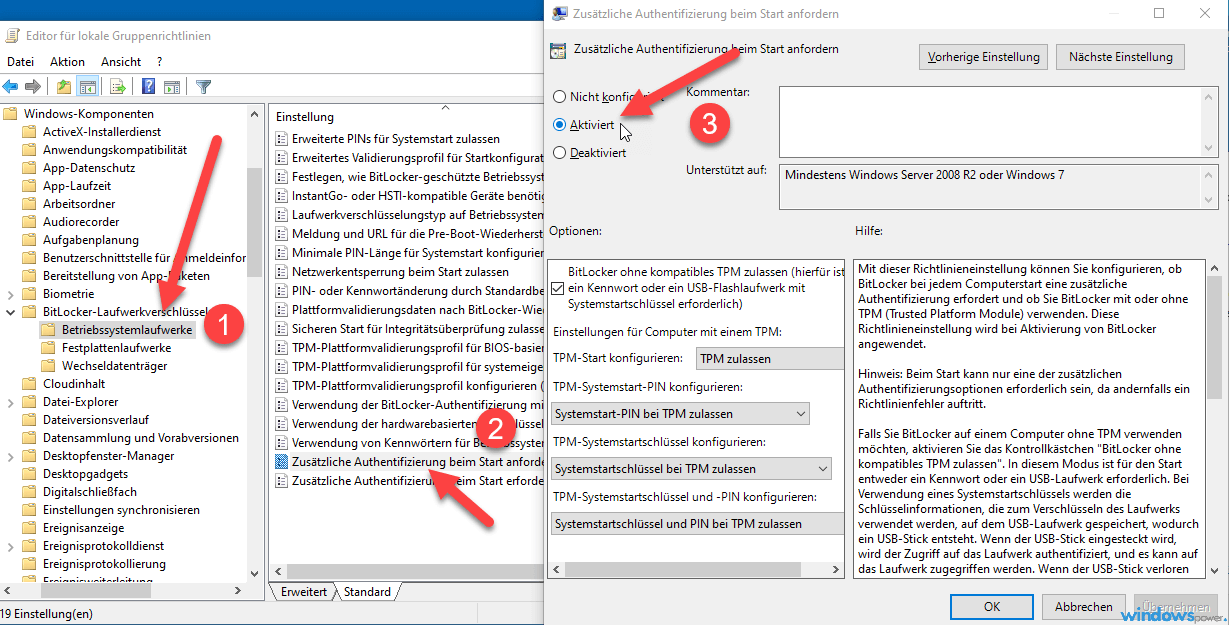Click the Windows-Komponenten folder icon
Screen dimensions: 1229x625
coord(11,113)
